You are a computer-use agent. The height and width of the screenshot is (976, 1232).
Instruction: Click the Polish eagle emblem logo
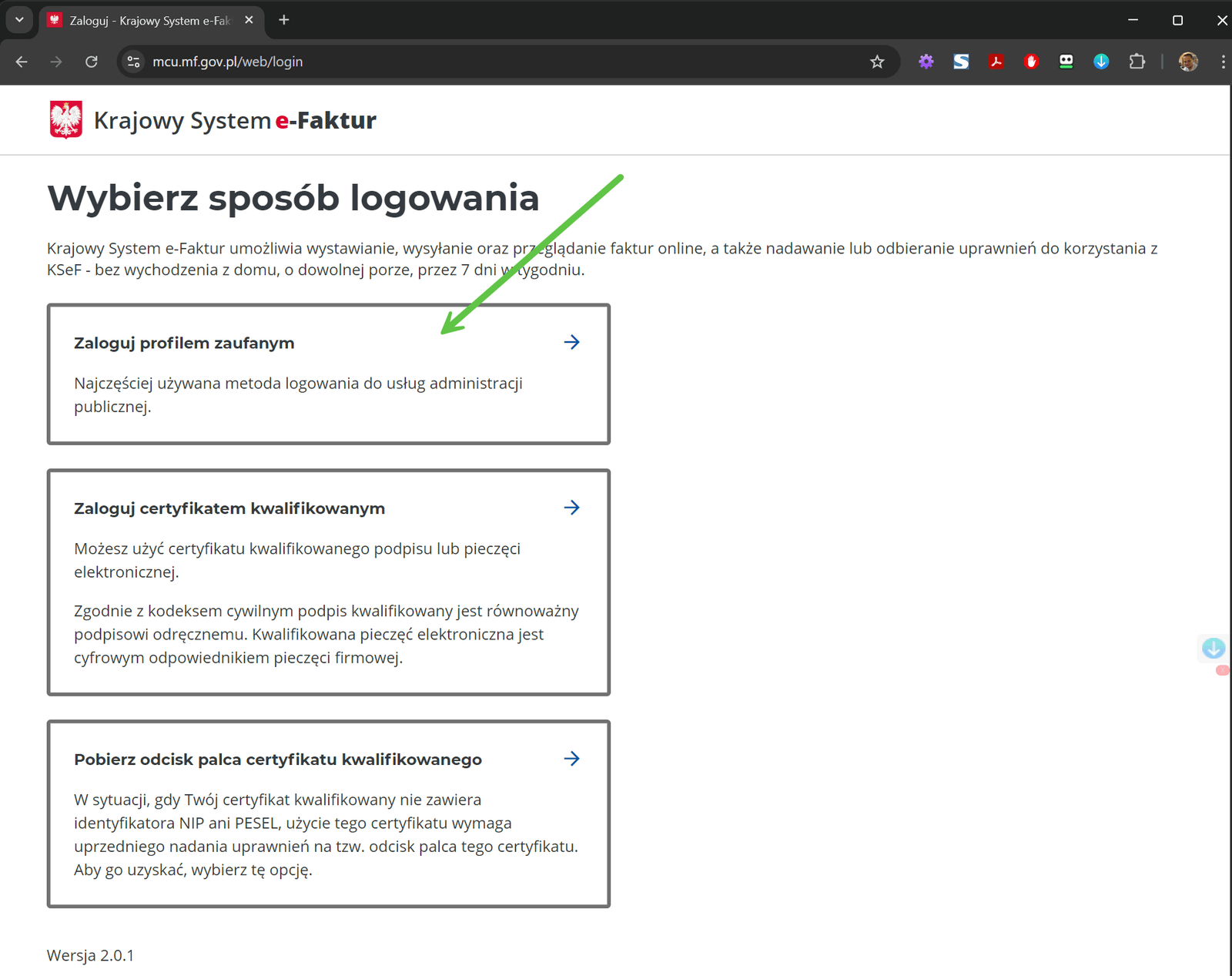click(x=66, y=120)
